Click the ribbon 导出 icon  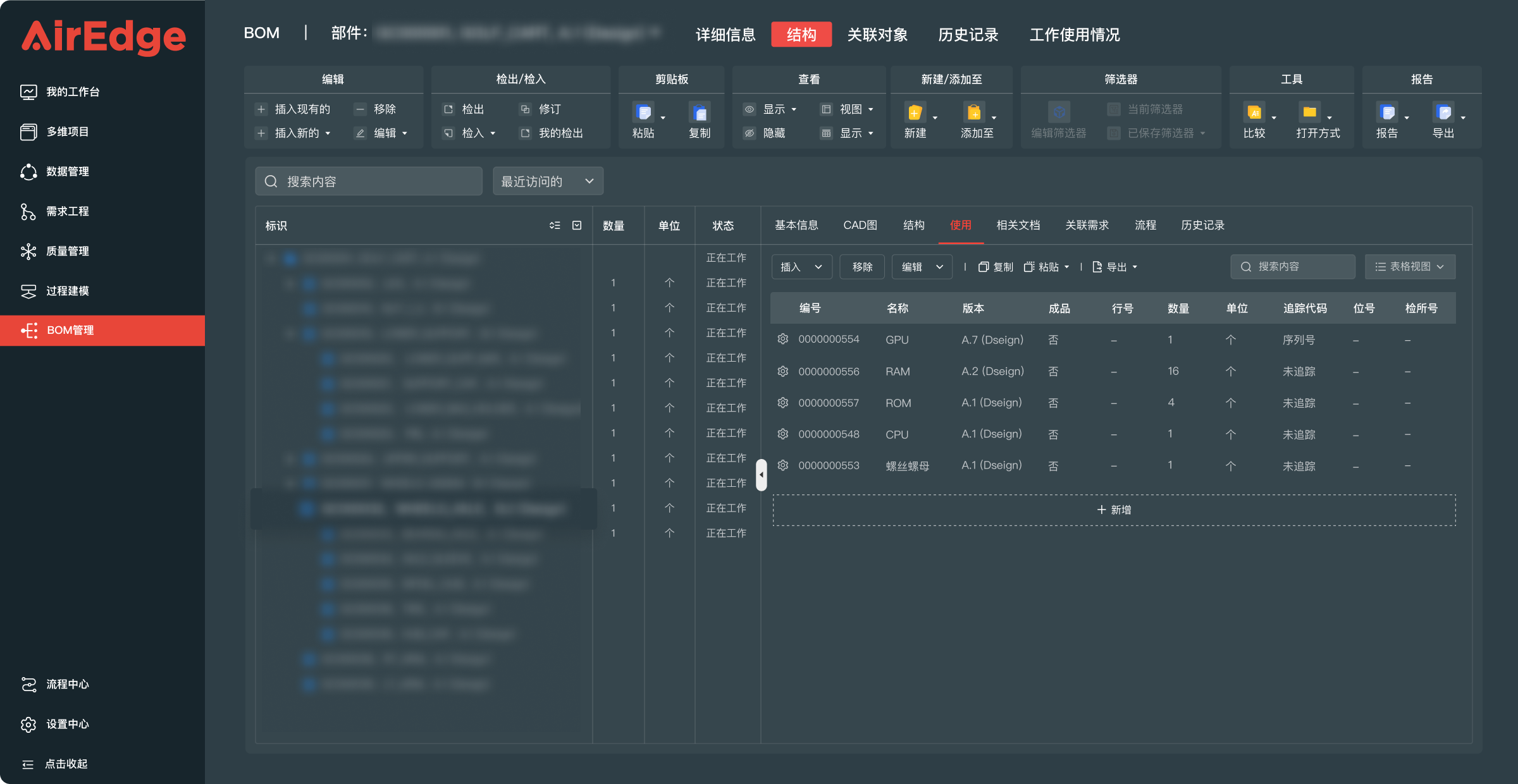(x=1443, y=113)
